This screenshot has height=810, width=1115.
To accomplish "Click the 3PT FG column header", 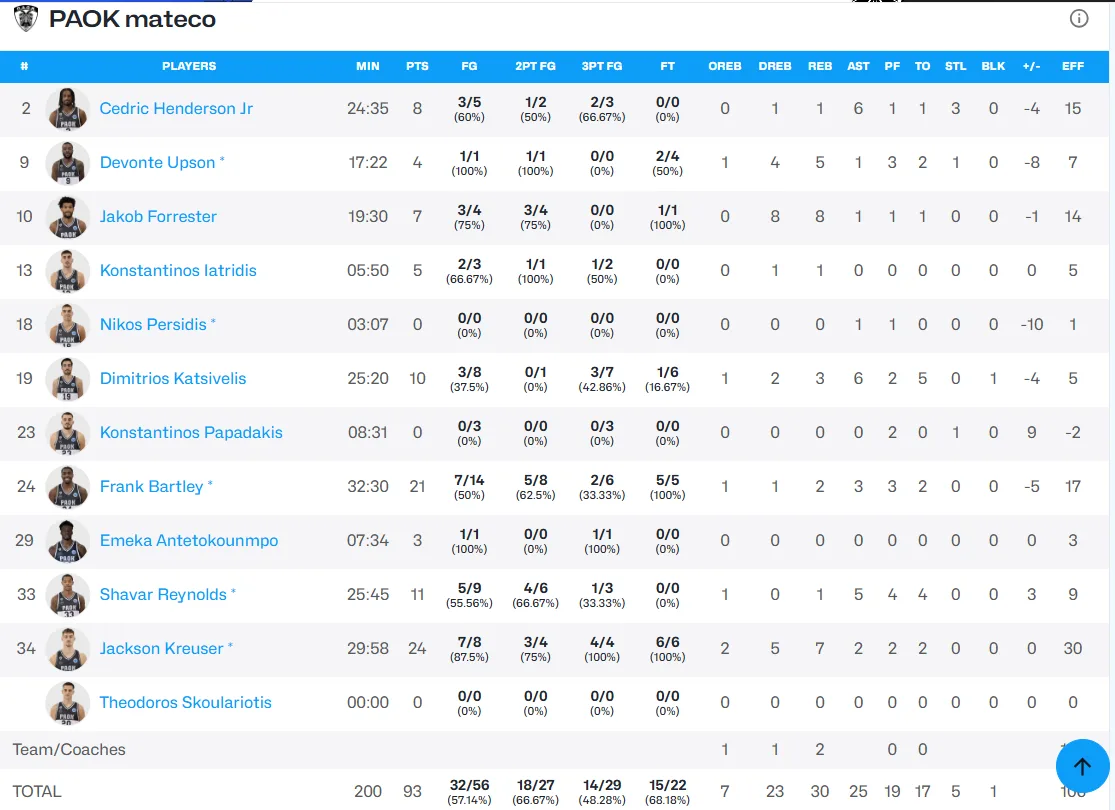I will click(602, 66).
